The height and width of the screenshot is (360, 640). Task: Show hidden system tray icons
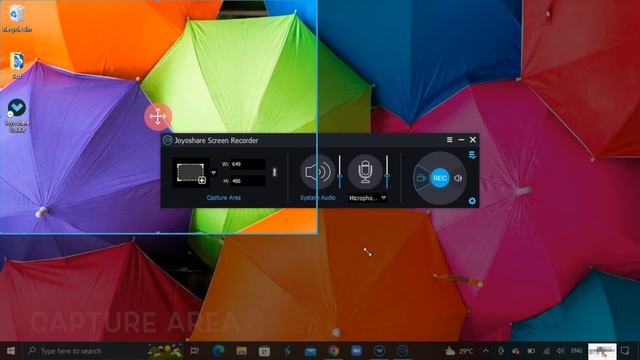[x=486, y=351]
